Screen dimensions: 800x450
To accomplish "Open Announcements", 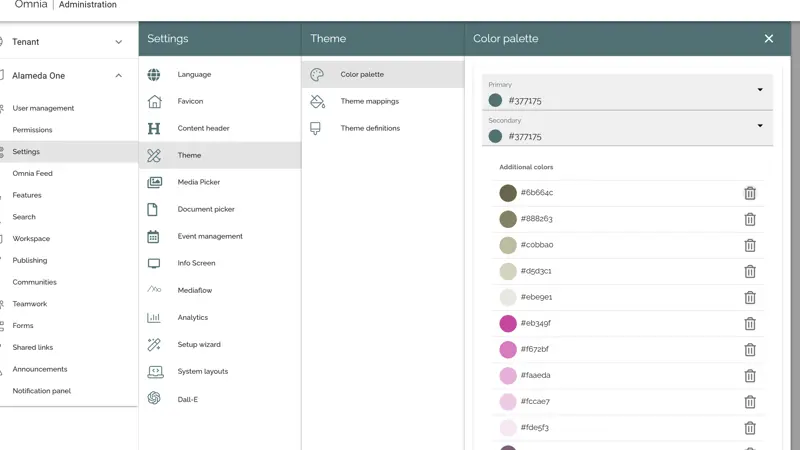I will tap(40, 369).
